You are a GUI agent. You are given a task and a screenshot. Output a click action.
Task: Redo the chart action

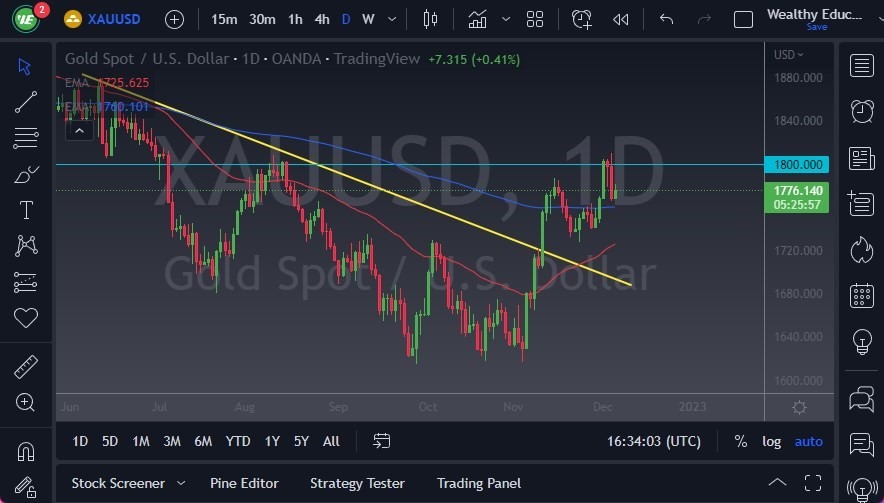tap(704, 19)
